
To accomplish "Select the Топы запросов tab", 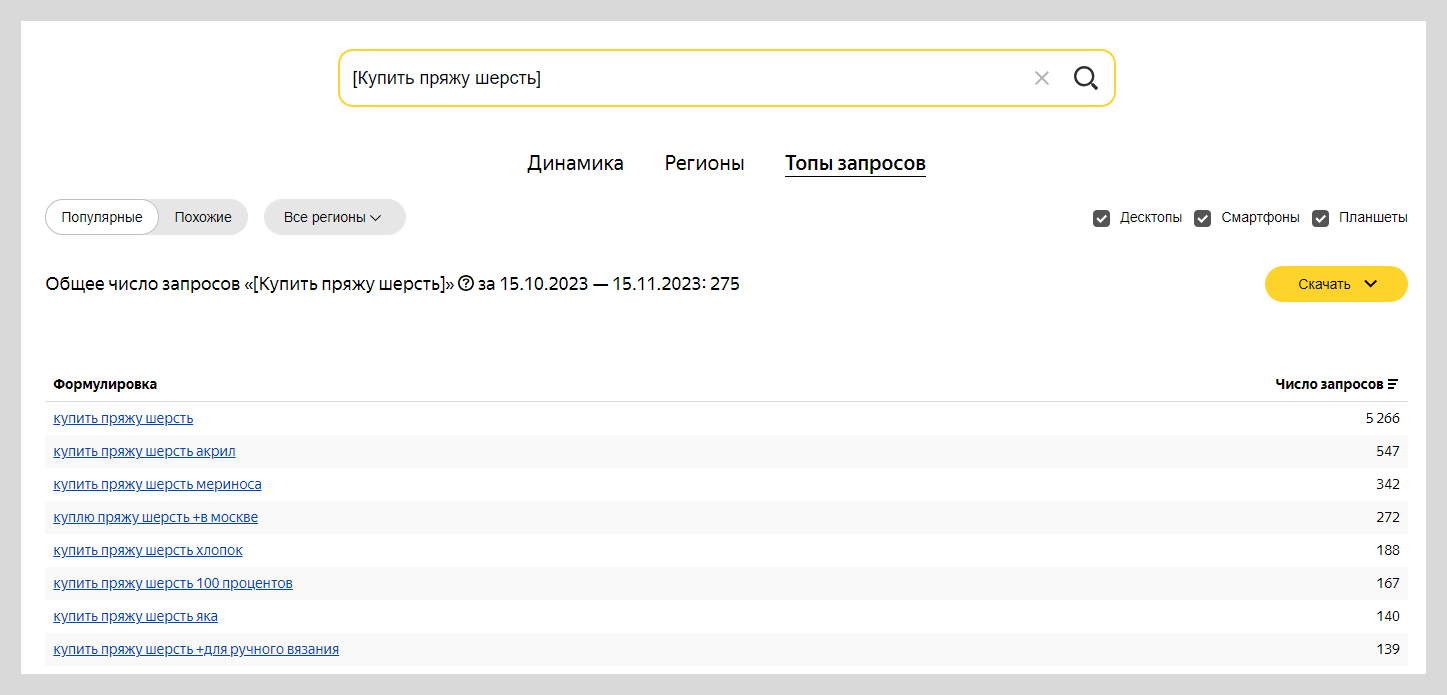I will (x=855, y=163).
